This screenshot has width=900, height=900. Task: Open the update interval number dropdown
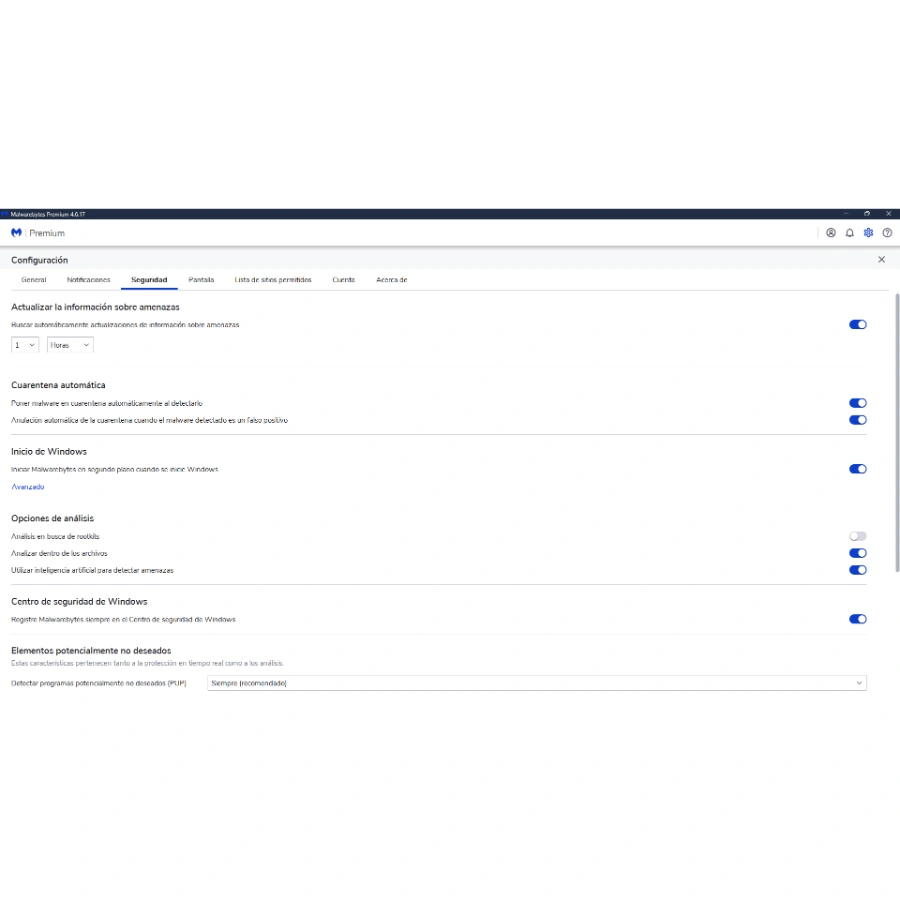point(25,345)
